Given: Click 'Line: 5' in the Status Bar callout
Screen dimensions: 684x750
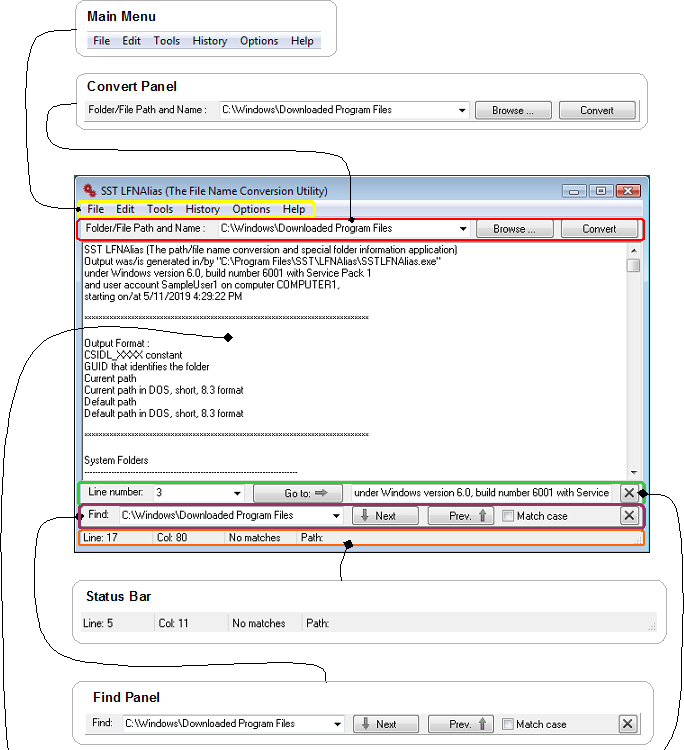Looking at the screenshot, I should tap(98, 623).
